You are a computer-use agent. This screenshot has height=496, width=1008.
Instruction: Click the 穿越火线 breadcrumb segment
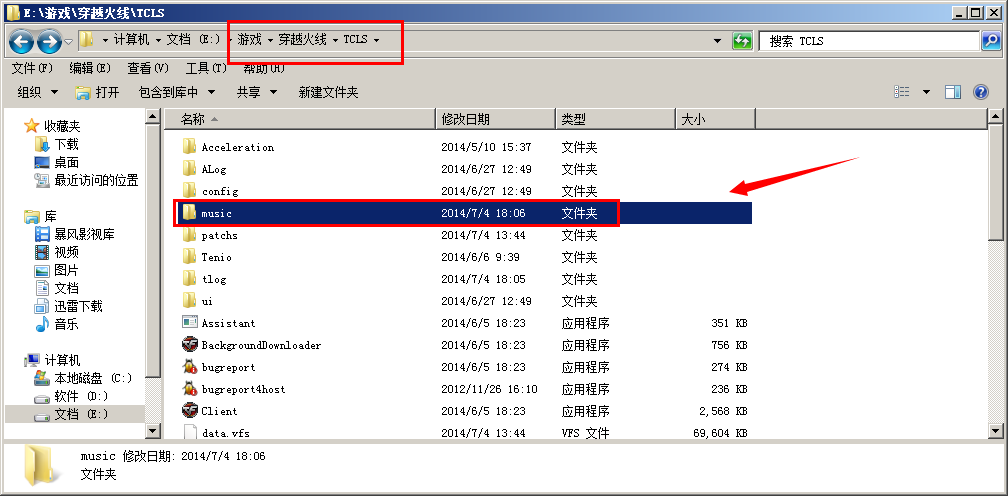pos(301,40)
